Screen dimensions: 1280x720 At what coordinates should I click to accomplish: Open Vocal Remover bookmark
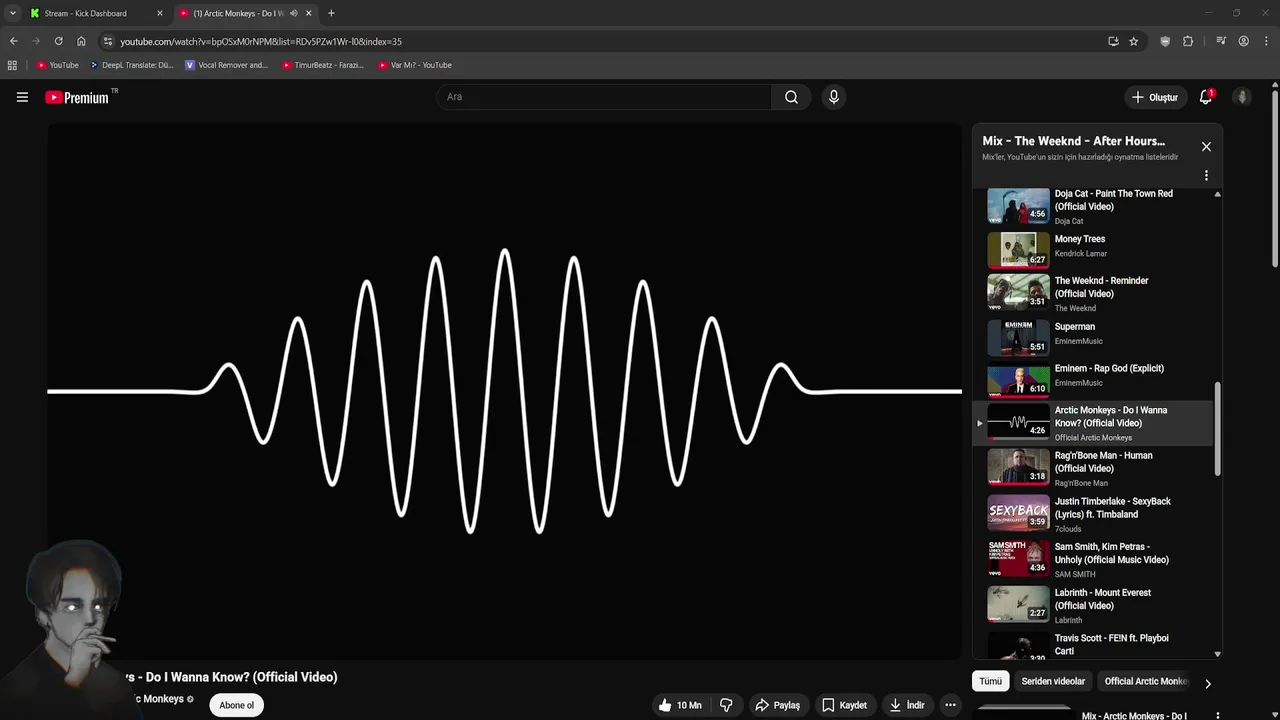point(226,65)
